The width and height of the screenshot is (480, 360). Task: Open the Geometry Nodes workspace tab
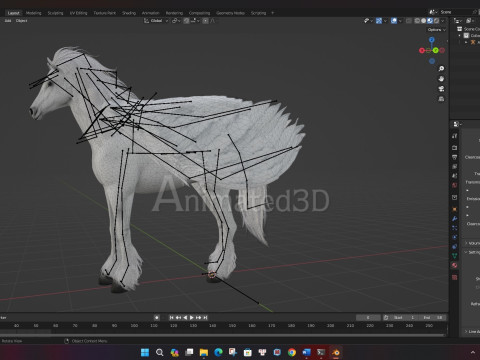(230, 13)
